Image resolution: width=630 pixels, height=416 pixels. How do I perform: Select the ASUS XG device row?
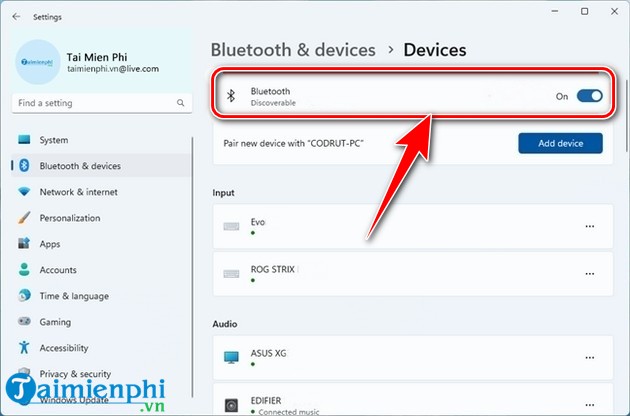click(x=413, y=358)
